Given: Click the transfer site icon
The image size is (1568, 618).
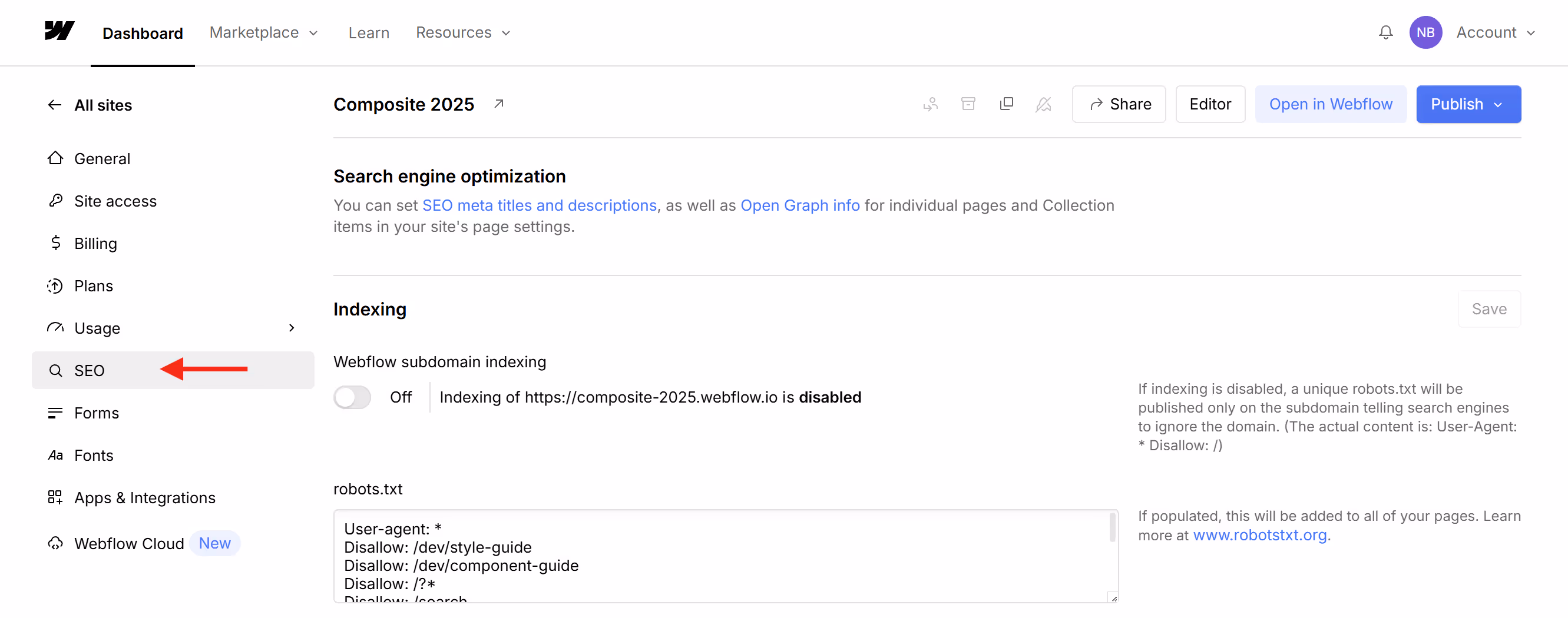Looking at the screenshot, I should [x=930, y=104].
